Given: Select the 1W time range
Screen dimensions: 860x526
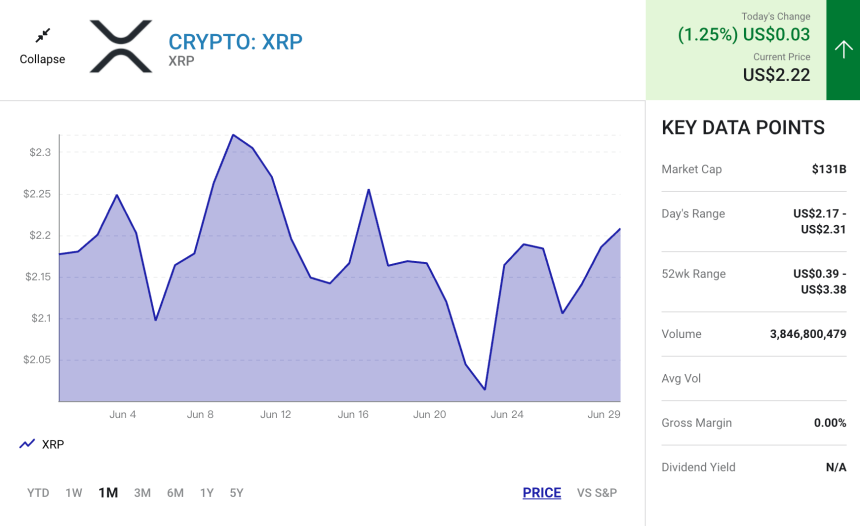Looking at the screenshot, I should pyautogui.click(x=73, y=493).
